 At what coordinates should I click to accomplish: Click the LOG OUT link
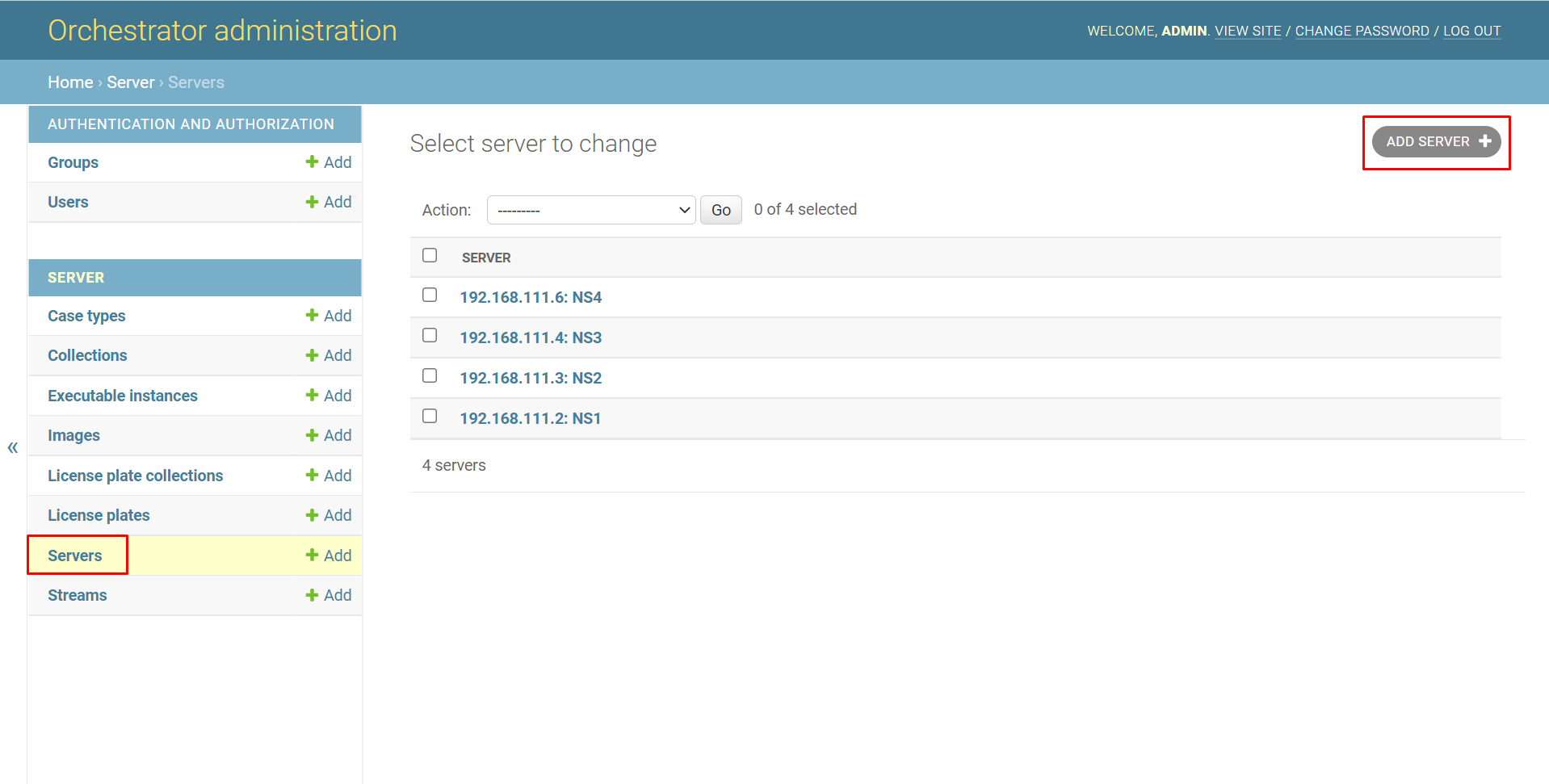point(1471,31)
